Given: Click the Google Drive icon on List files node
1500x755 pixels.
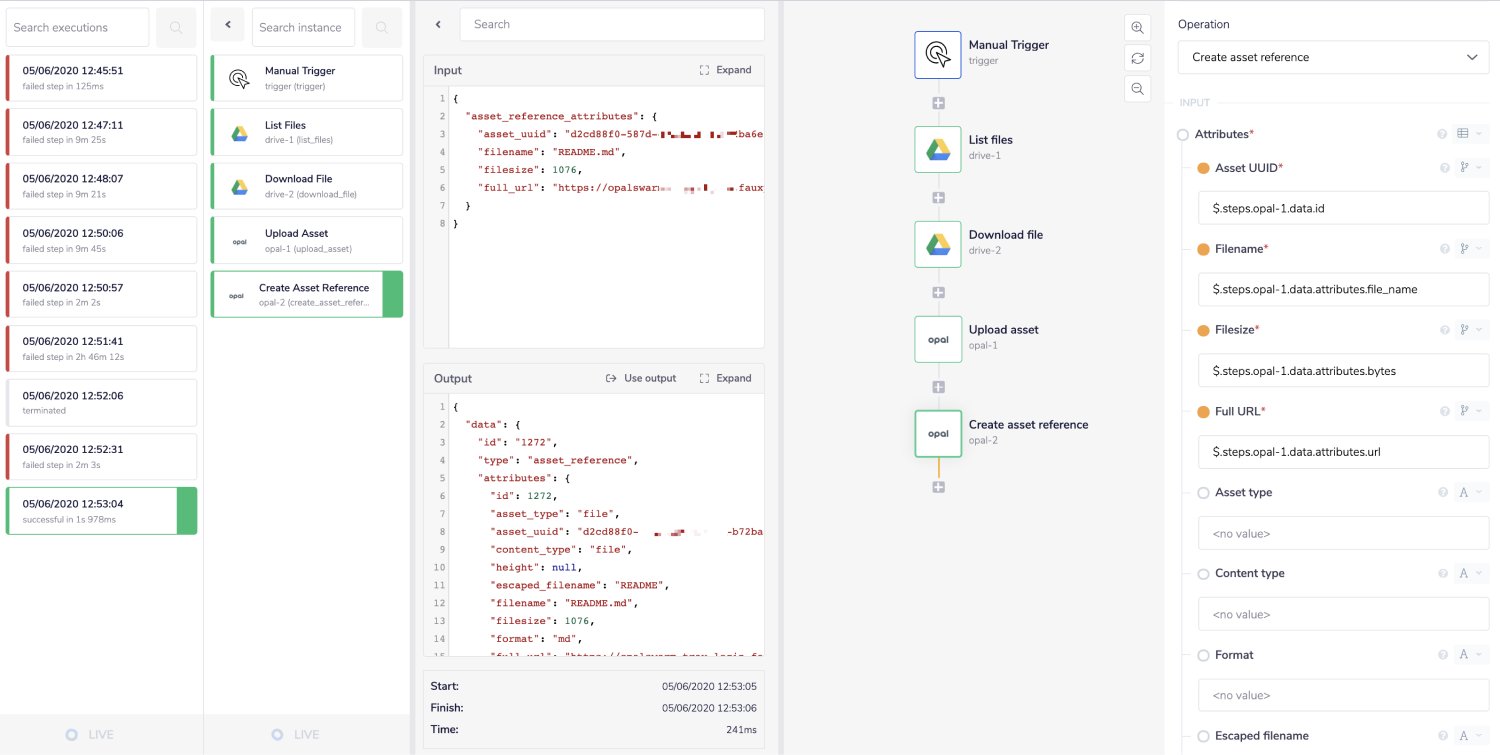Looking at the screenshot, I should tap(937, 149).
